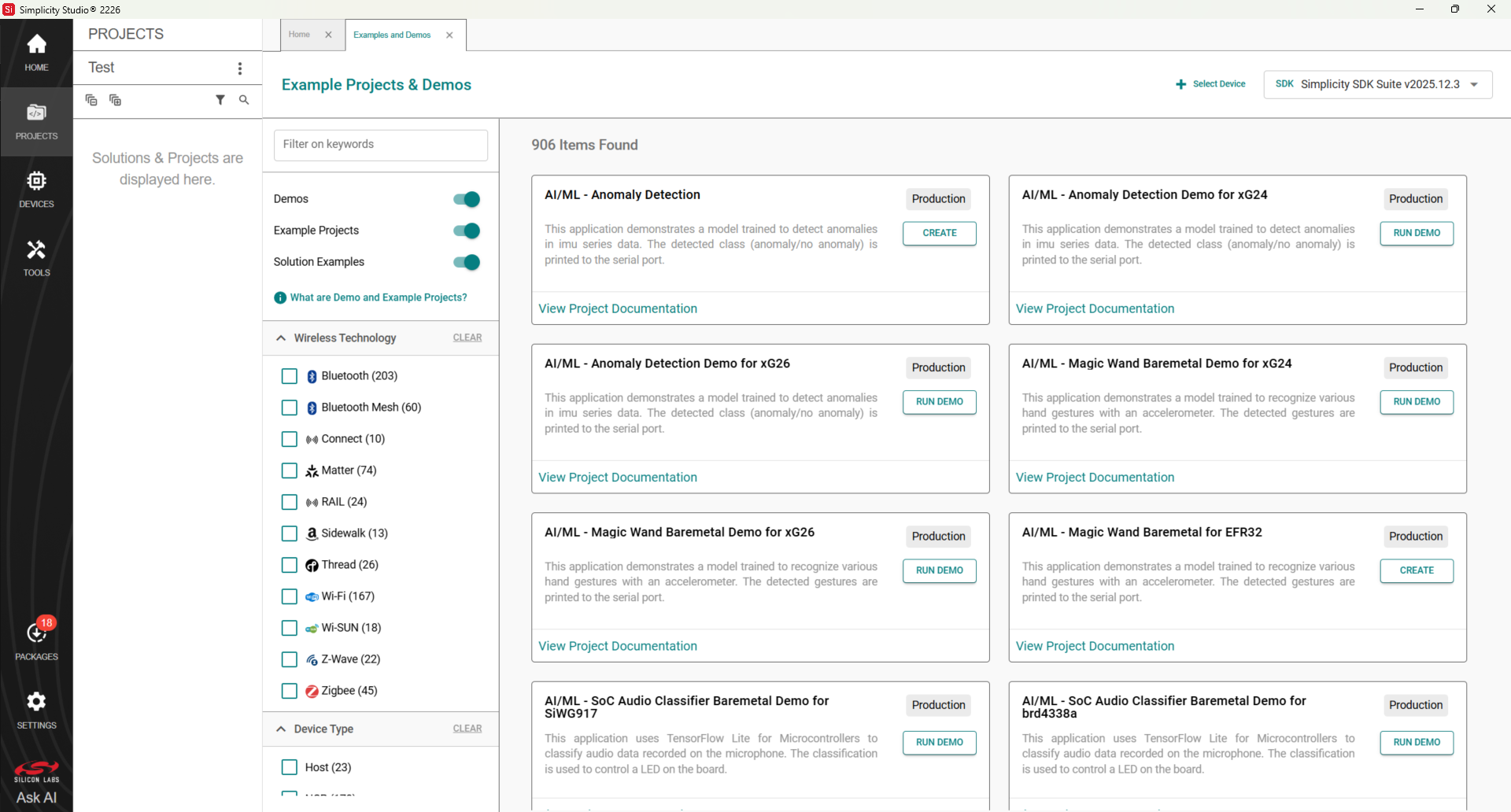View documentation for Magic Wand Baremetal for EFR32
Viewport: 1511px width, 812px height.
pos(1095,646)
